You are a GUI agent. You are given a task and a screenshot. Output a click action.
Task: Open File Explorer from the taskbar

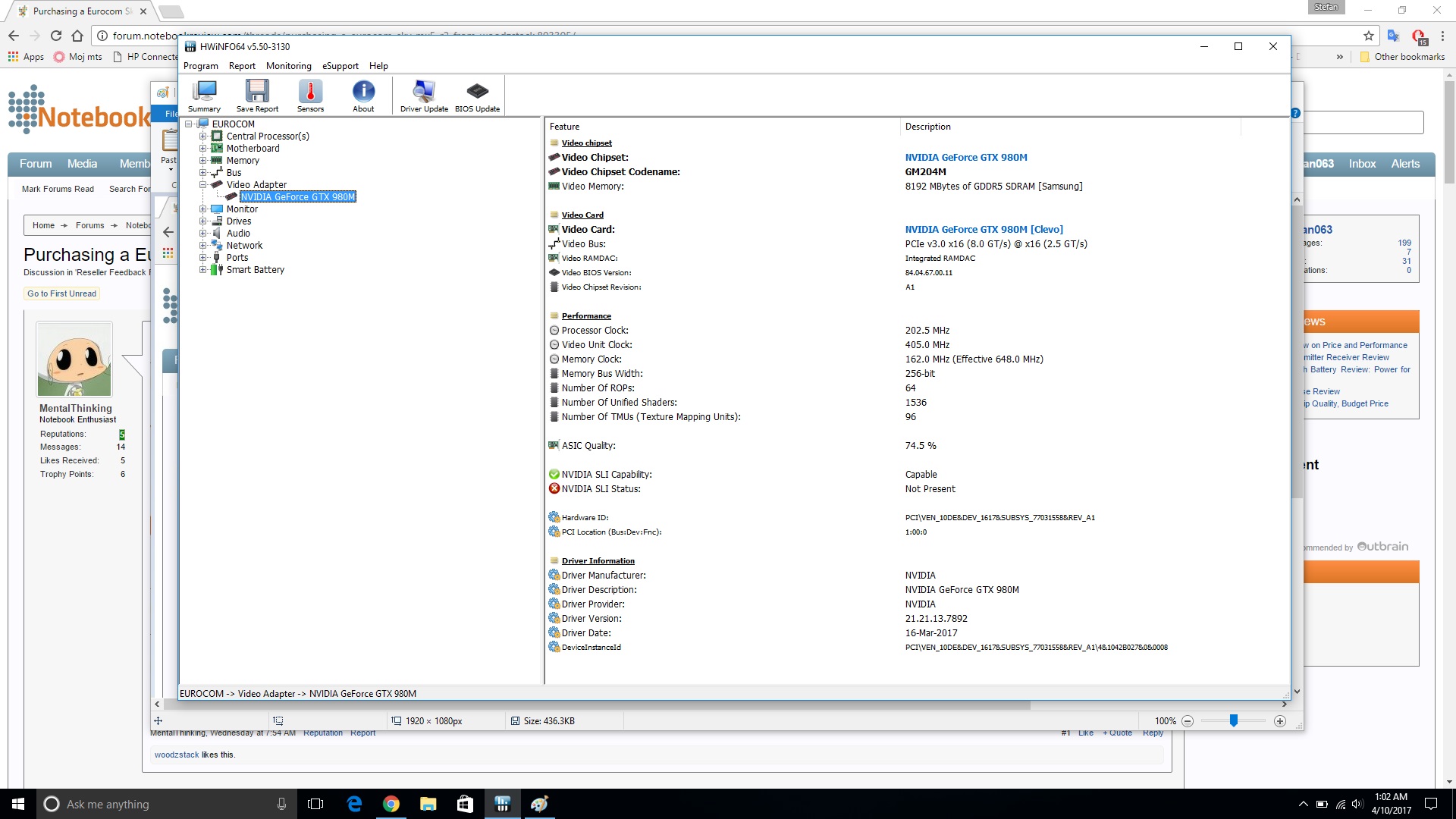[x=428, y=804]
